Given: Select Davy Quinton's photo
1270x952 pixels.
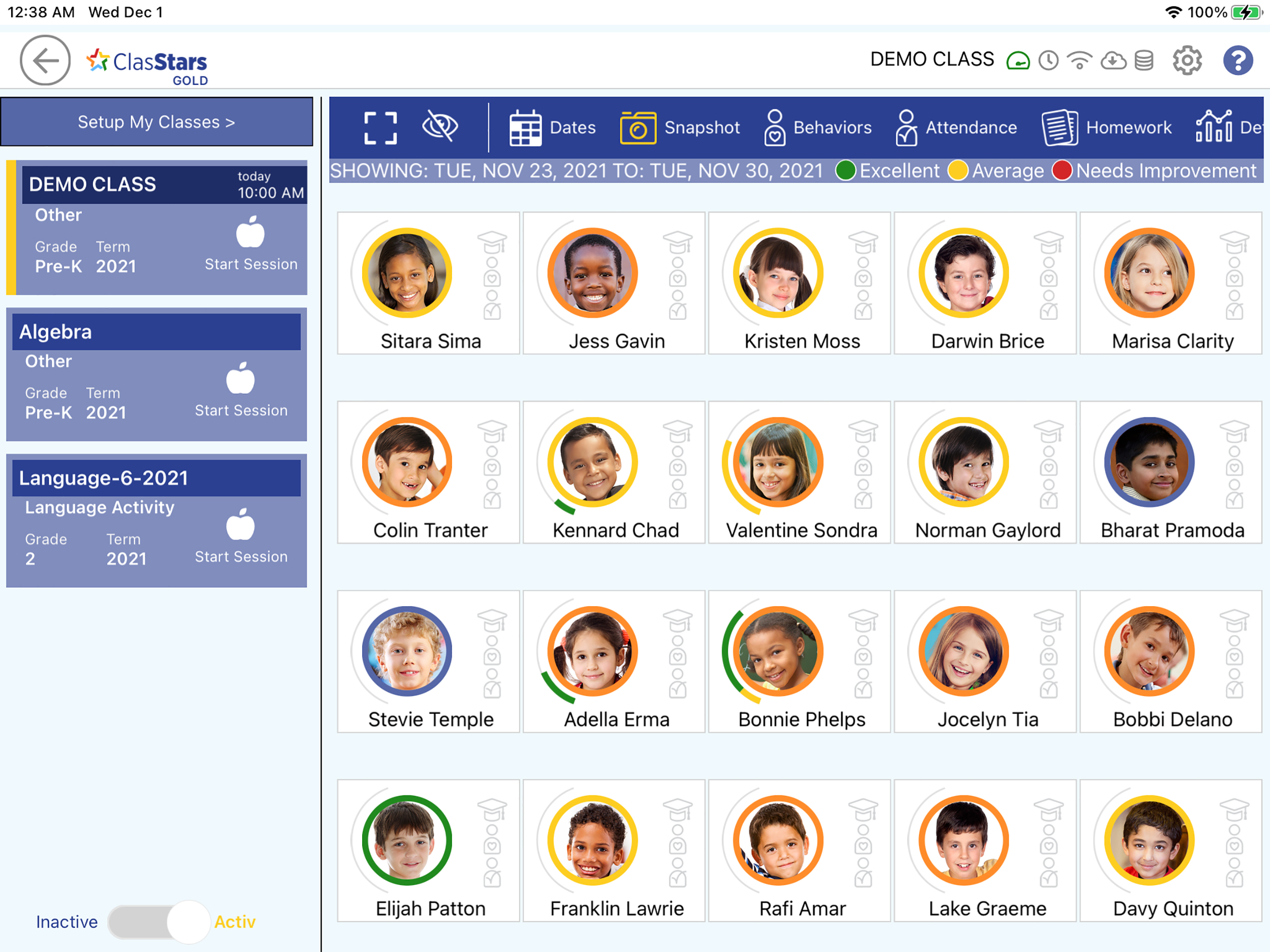Looking at the screenshot, I should coord(1150,840).
